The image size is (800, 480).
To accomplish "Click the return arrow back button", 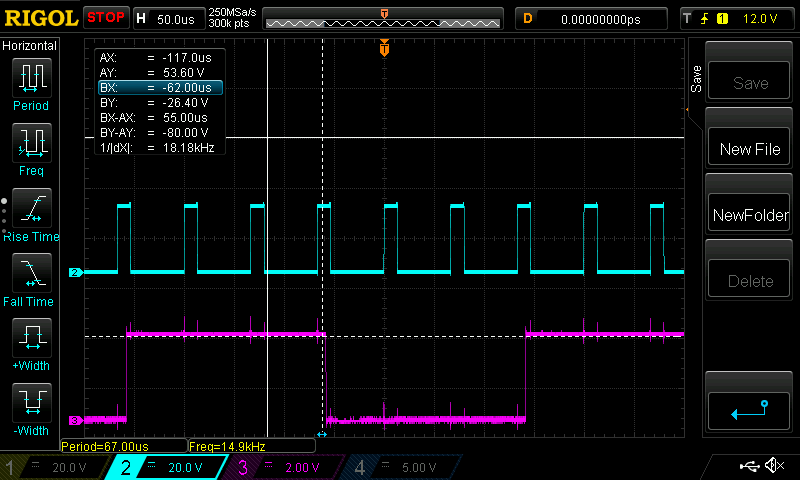I will 750,410.
